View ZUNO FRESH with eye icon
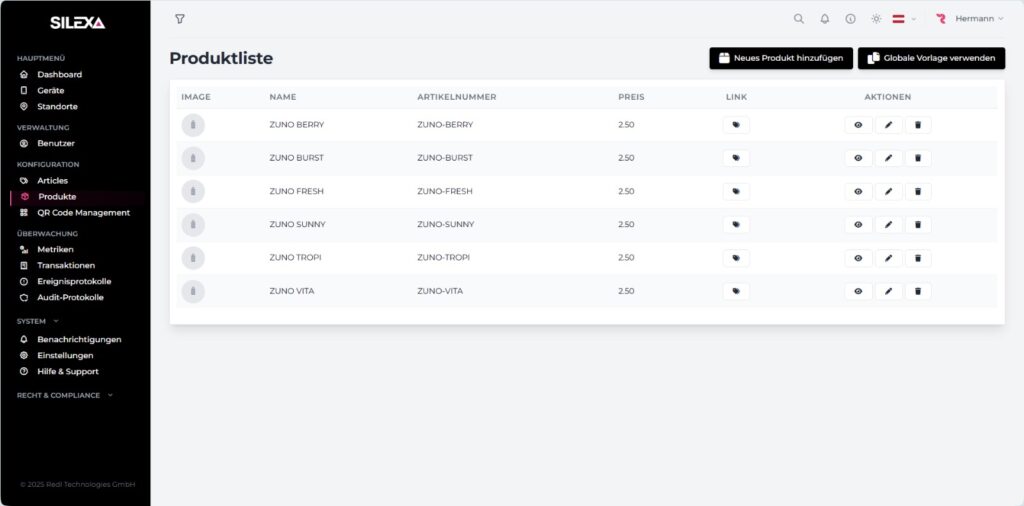The width and height of the screenshot is (1024, 506). click(x=858, y=191)
